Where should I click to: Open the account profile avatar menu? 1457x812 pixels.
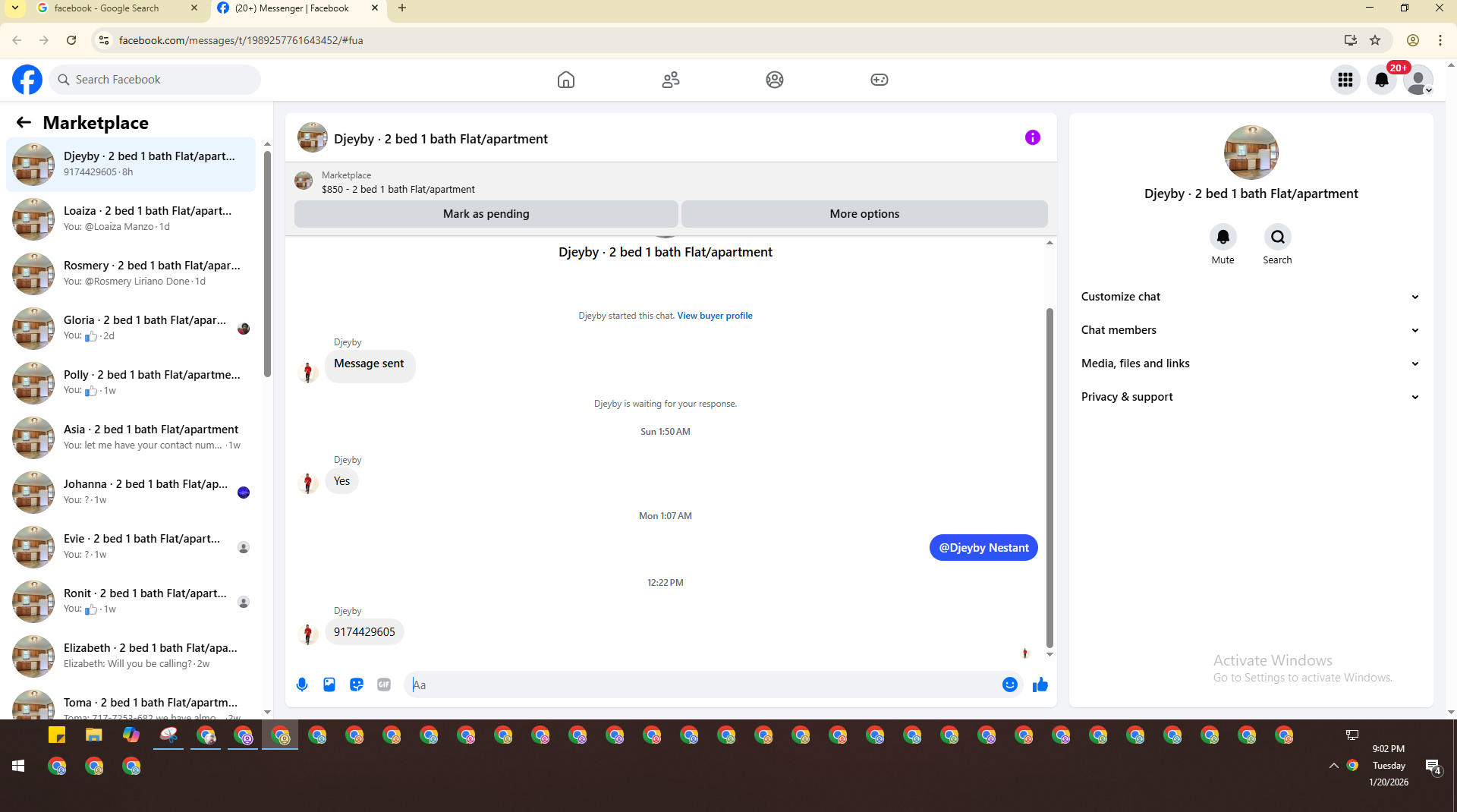[1418, 80]
